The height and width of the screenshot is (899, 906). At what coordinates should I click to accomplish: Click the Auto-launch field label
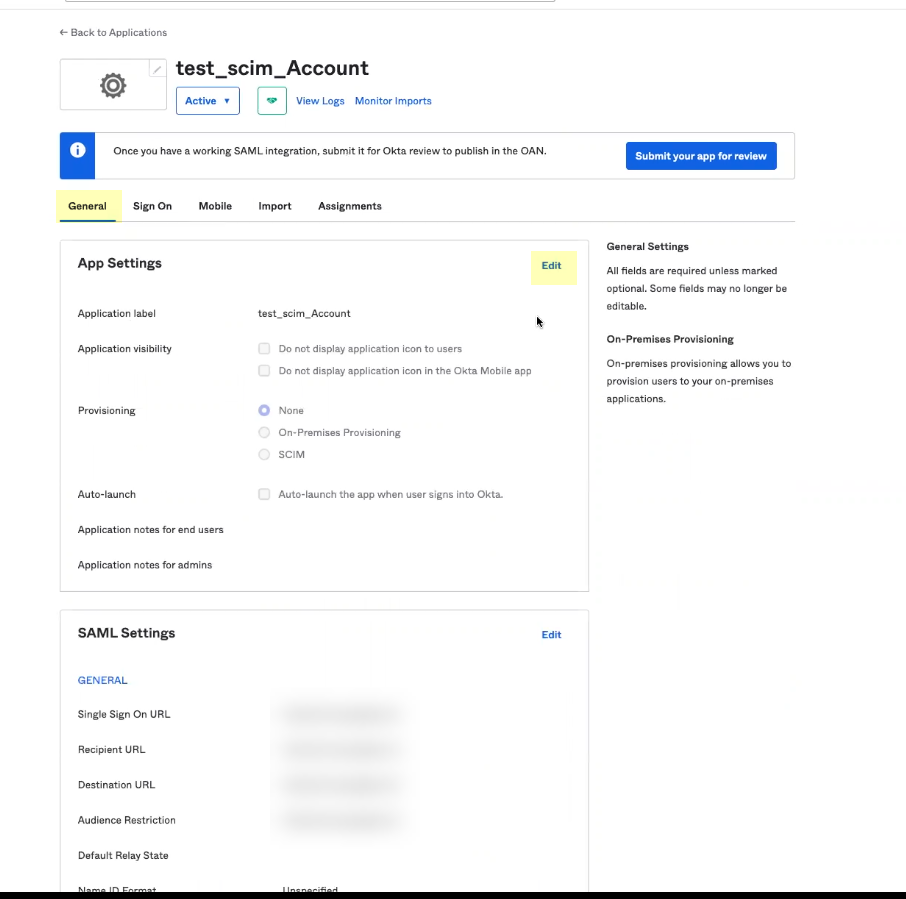pos(107,494)
